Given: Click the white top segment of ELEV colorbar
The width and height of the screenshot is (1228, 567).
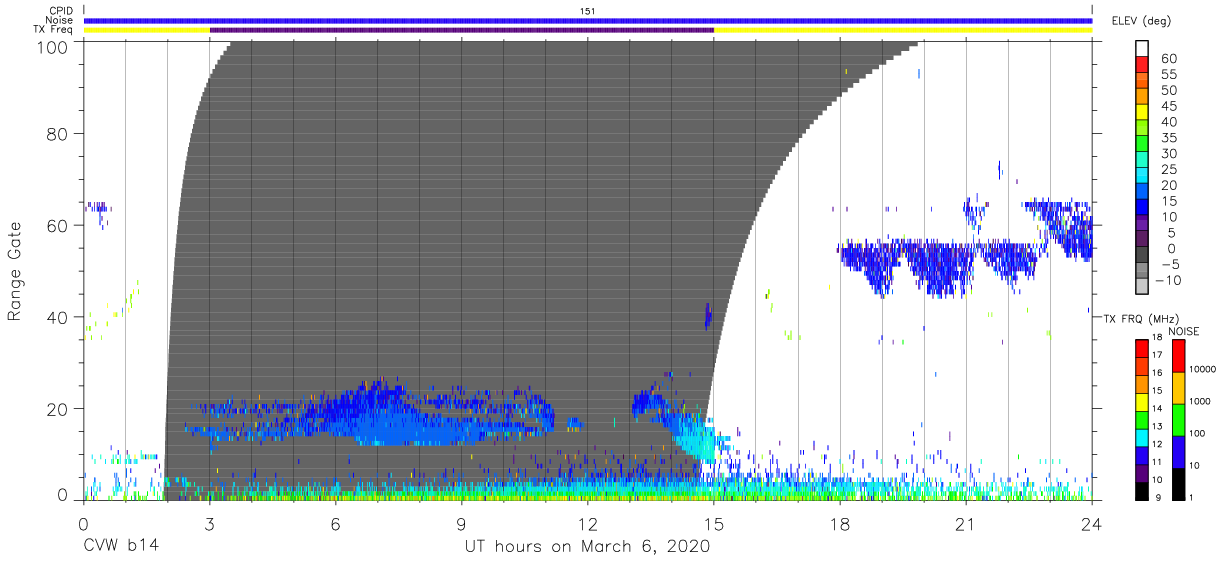Looking at the screenshot, I should tap(1143, 47).
